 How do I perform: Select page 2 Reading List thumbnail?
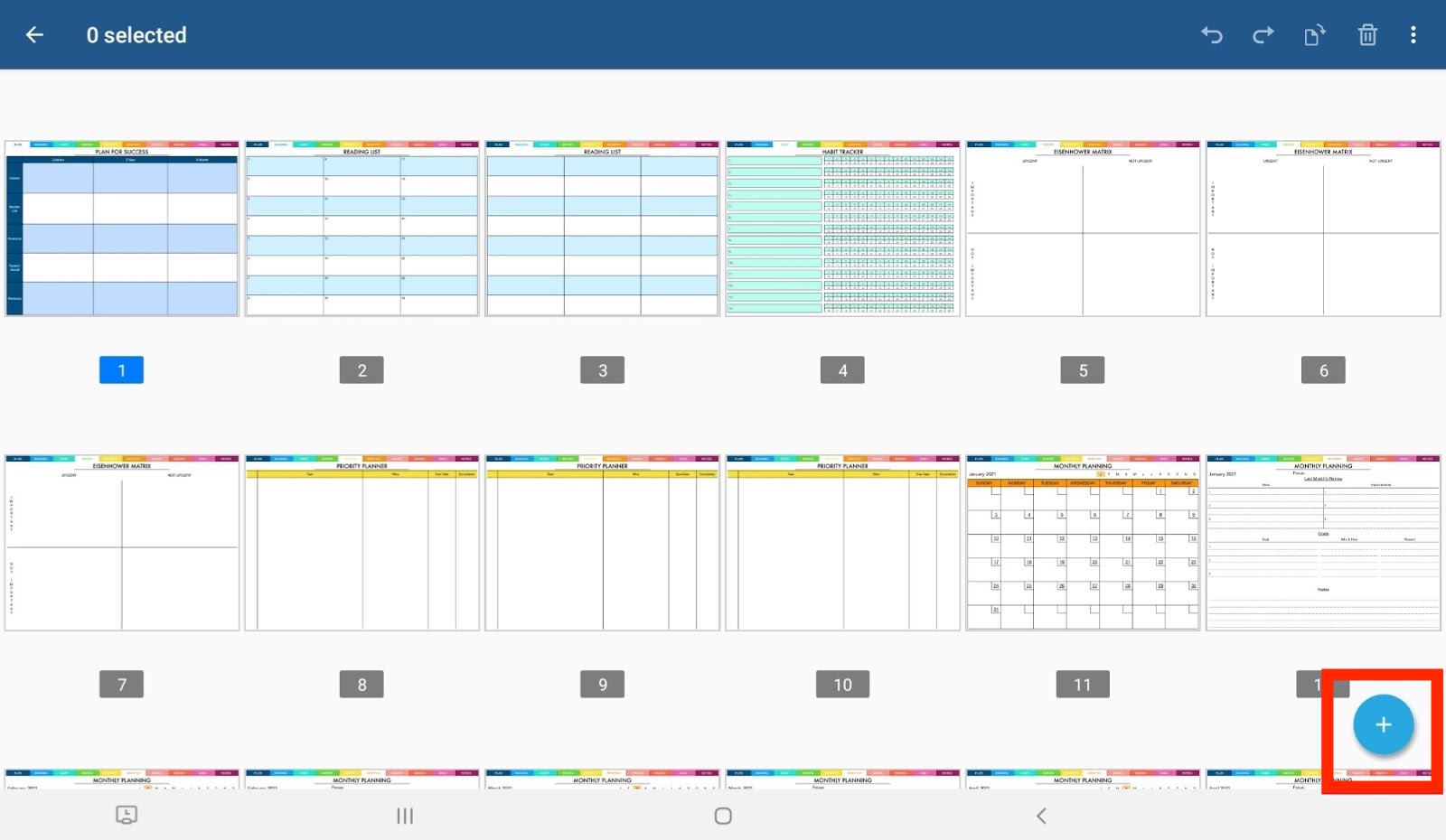coord(362,229)
